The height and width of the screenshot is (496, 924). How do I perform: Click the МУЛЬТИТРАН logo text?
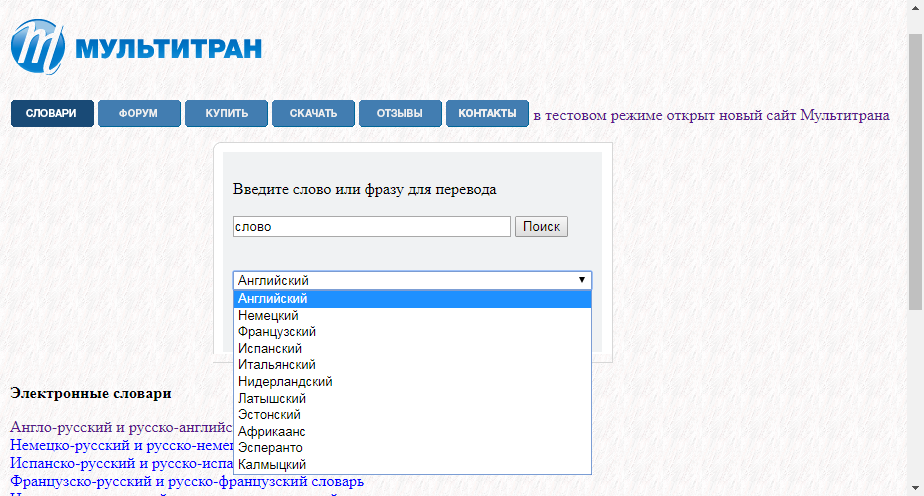tap(169, 49)
